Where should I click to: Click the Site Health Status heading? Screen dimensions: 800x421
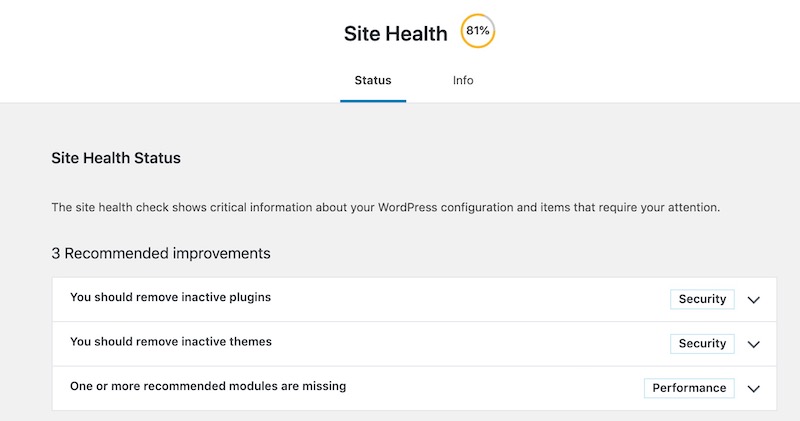(x=116, y=158)
